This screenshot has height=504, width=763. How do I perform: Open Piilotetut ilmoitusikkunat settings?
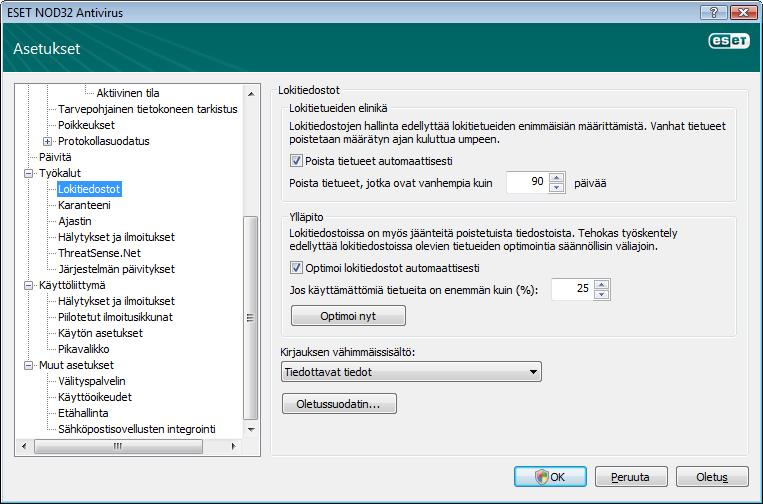(115, 317)
